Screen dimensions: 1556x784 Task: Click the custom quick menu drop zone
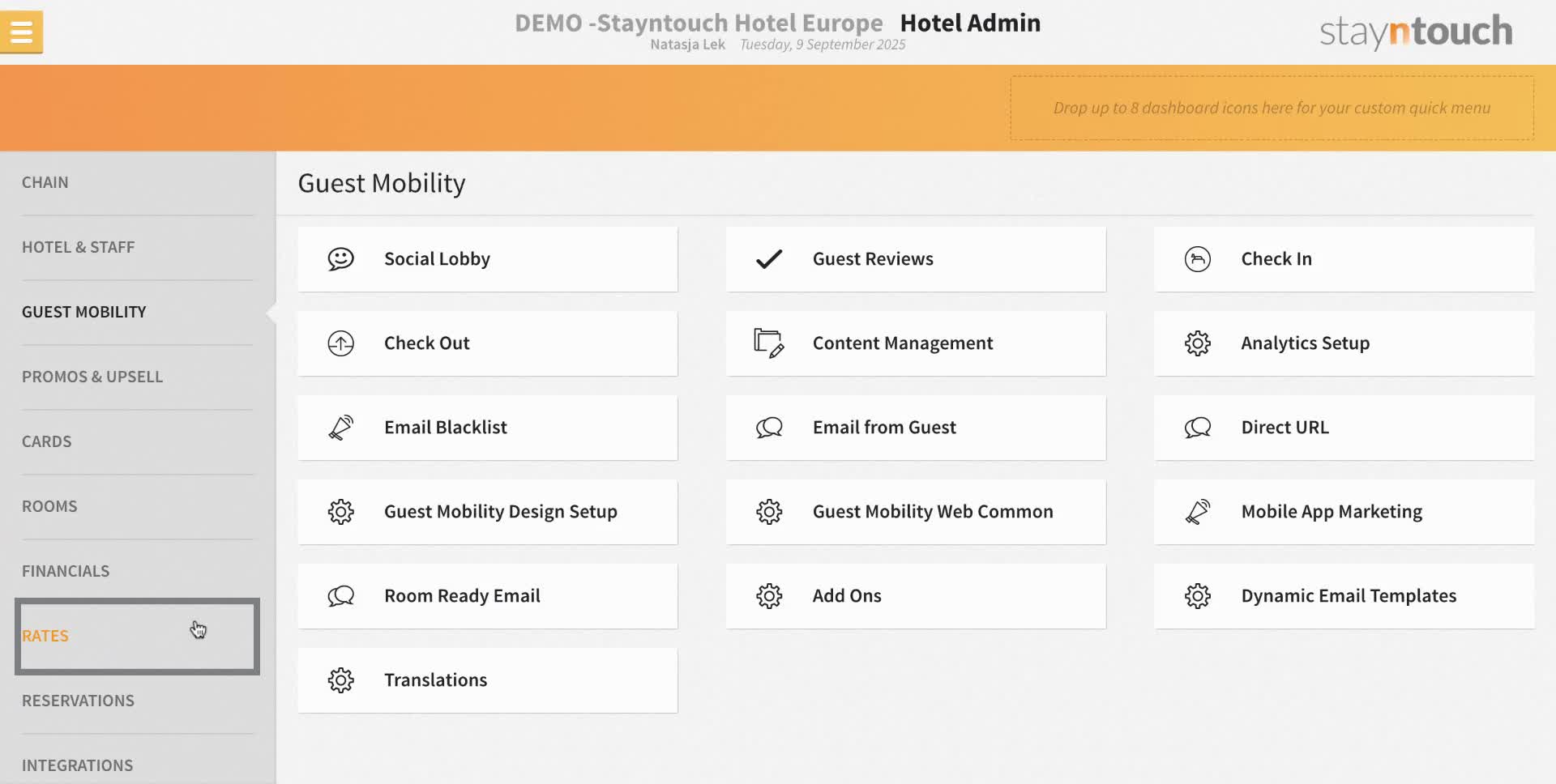(x=1272, y=108)
